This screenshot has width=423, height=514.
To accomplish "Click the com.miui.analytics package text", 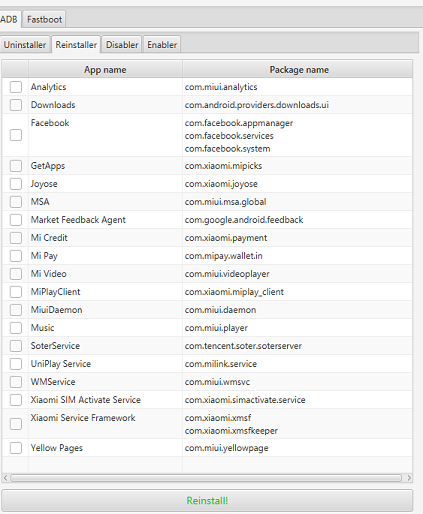I will click(x=221, y=87).
